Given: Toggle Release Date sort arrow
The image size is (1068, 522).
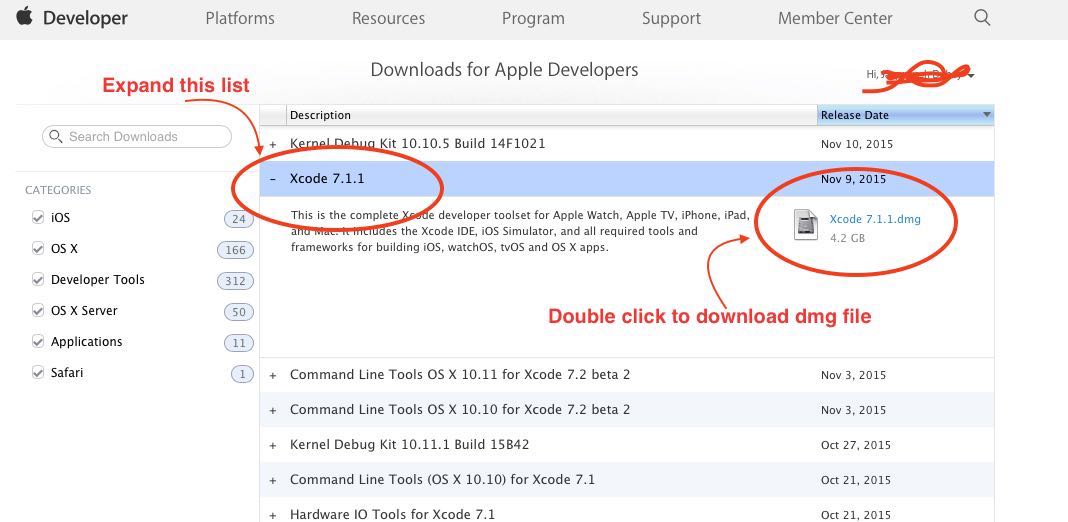Looking at the screenshot, I should (986, 115).
